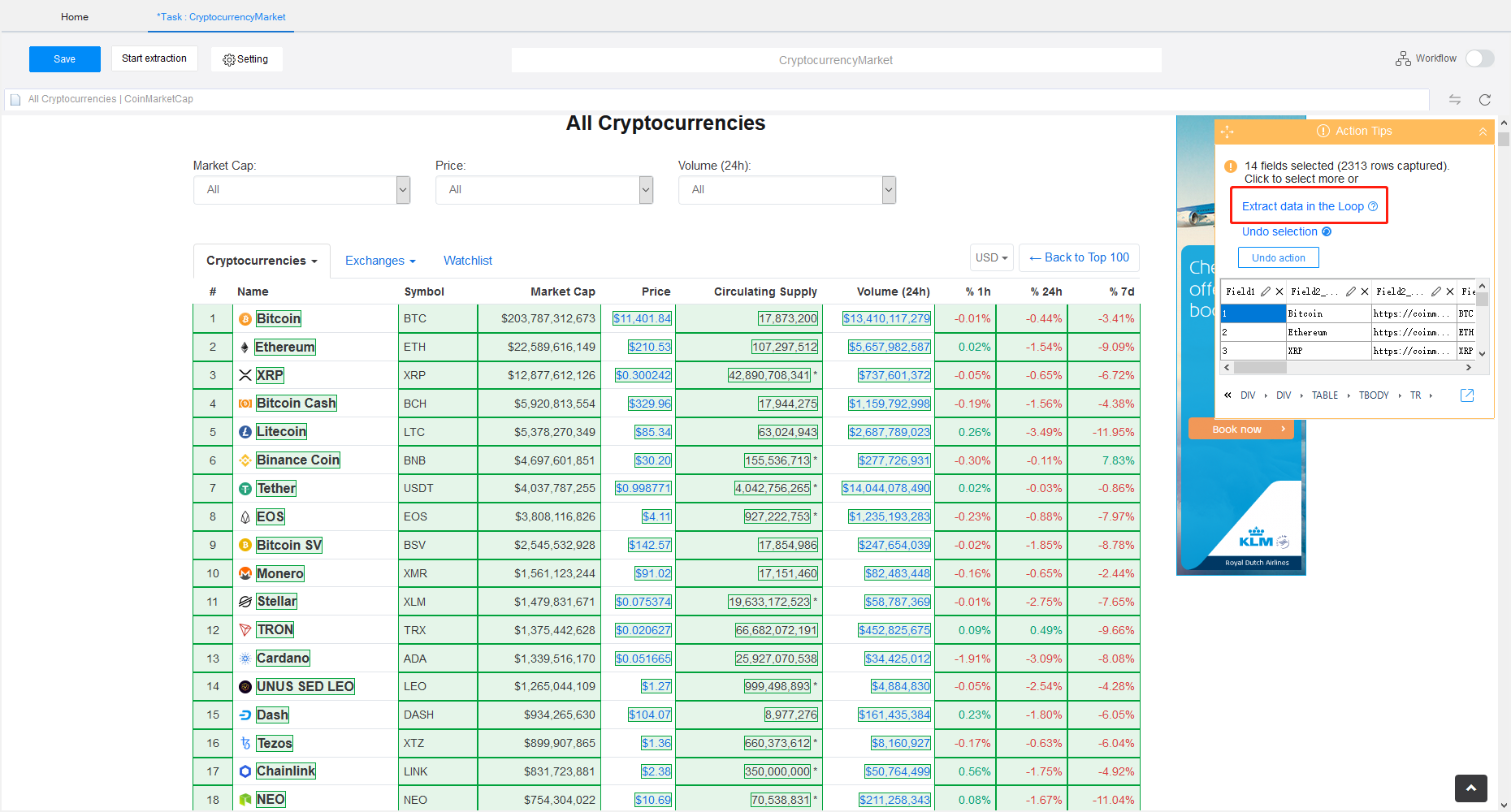The image size is (1511, 812).
Task: Click the Bitcoin coin logo
Action: [x=245, y=319]
